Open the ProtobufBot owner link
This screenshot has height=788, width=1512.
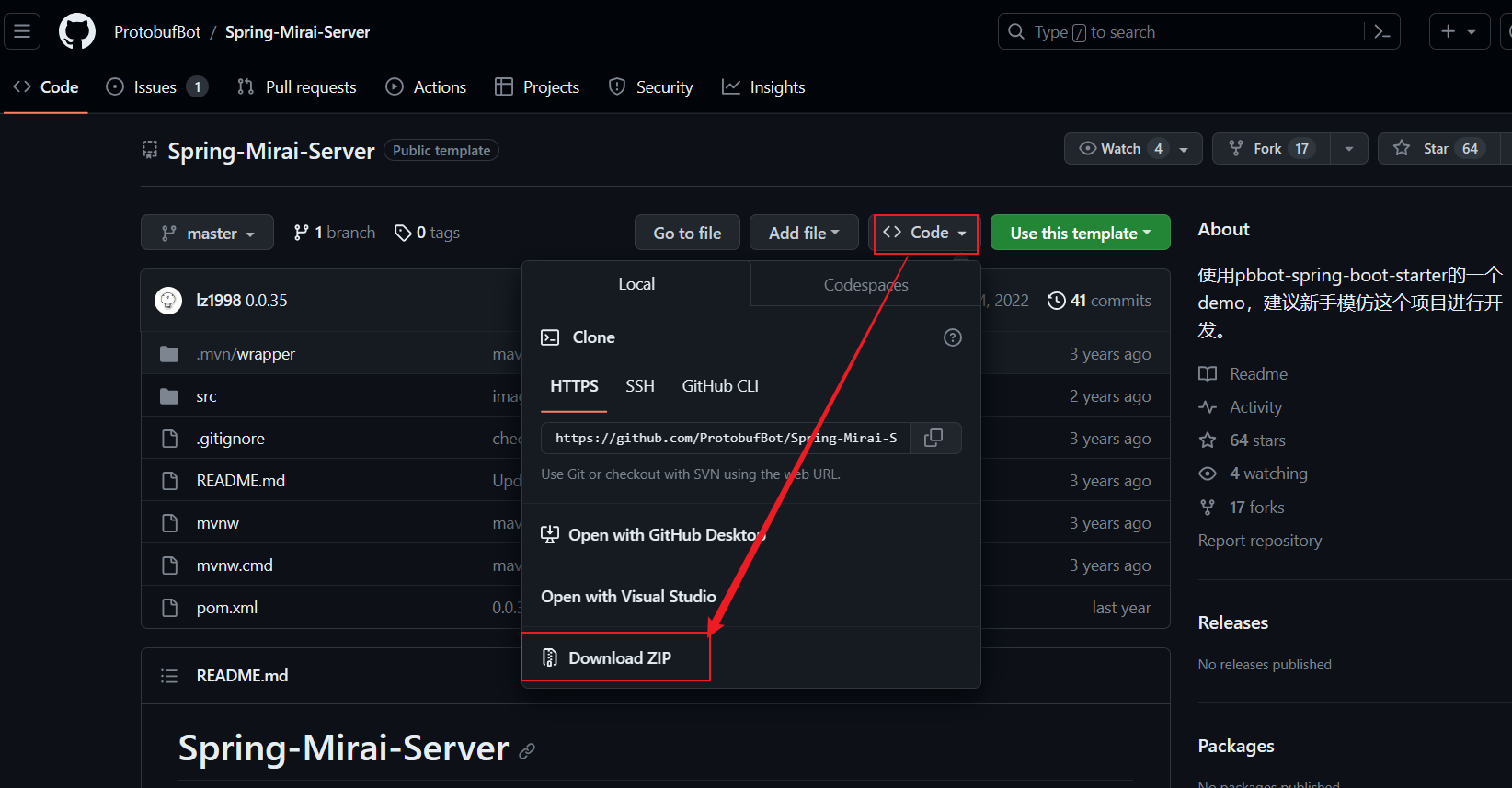(157, 32)
